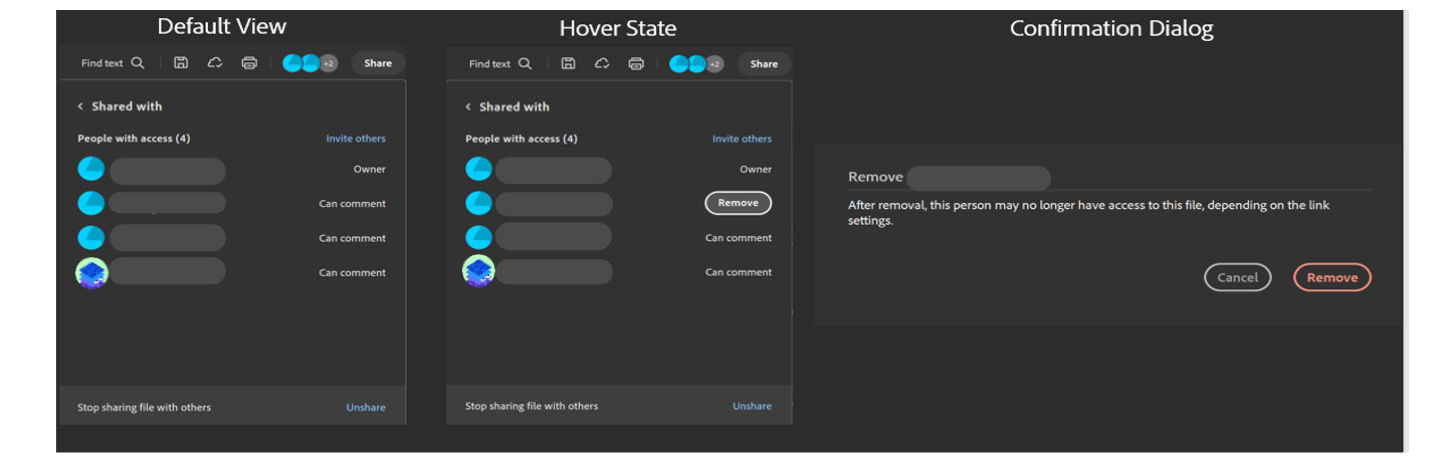The image size is (1440, 466).
Task: Click Stop sharing file with others, Default View
Action: (144, 407)
